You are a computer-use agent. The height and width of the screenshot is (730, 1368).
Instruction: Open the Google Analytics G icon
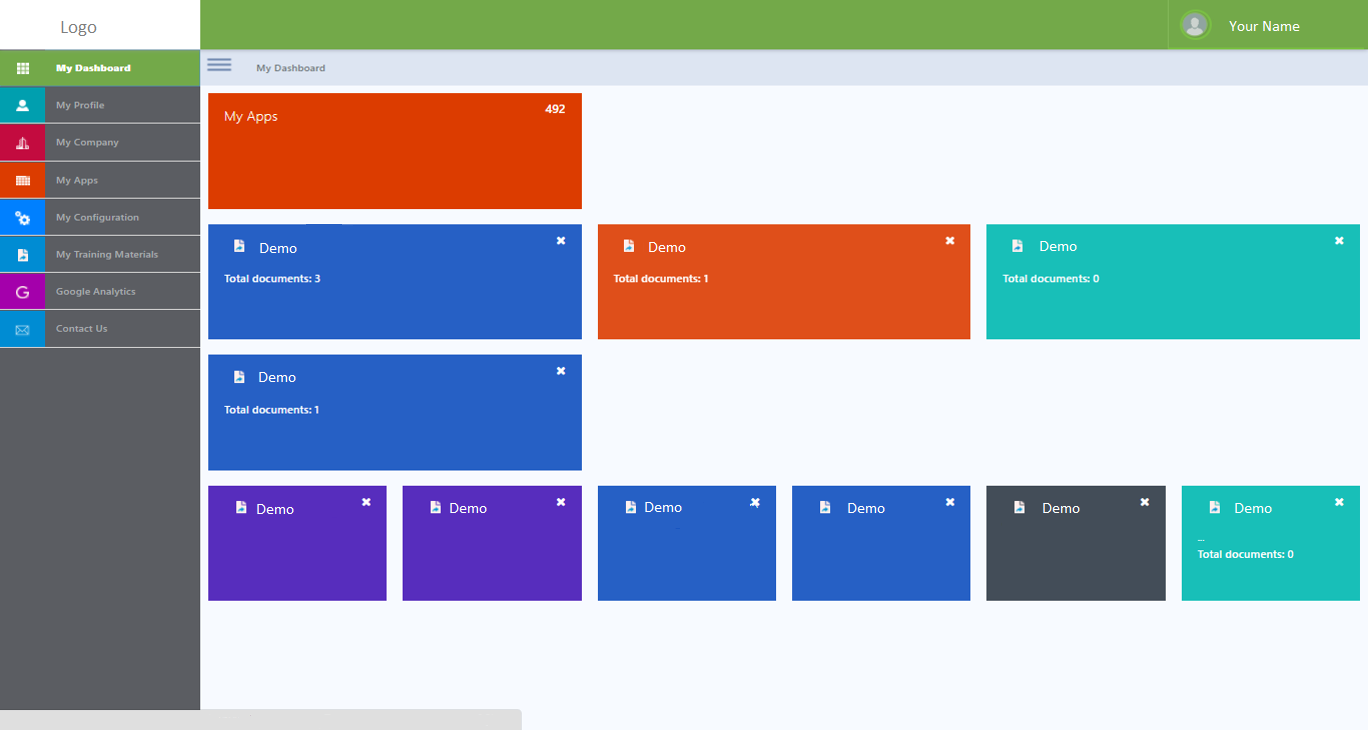coord(23,292)
